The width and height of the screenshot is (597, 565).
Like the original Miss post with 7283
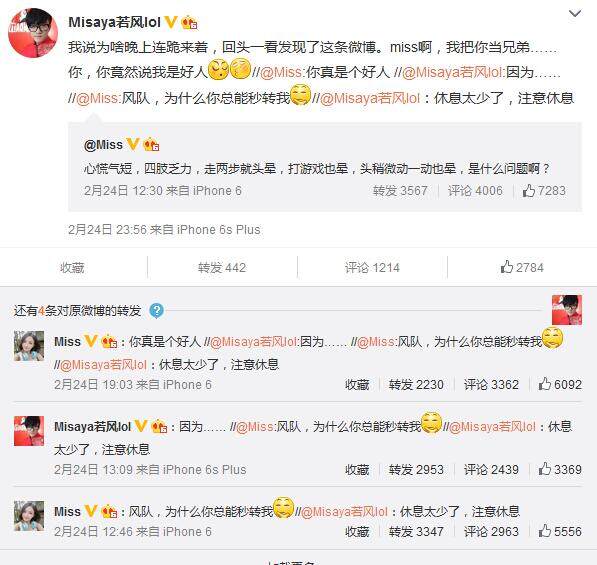click(544, 190)
